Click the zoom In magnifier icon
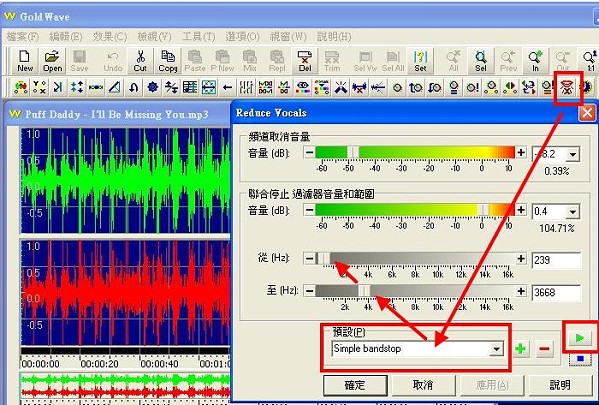 [x=536, y=61]
